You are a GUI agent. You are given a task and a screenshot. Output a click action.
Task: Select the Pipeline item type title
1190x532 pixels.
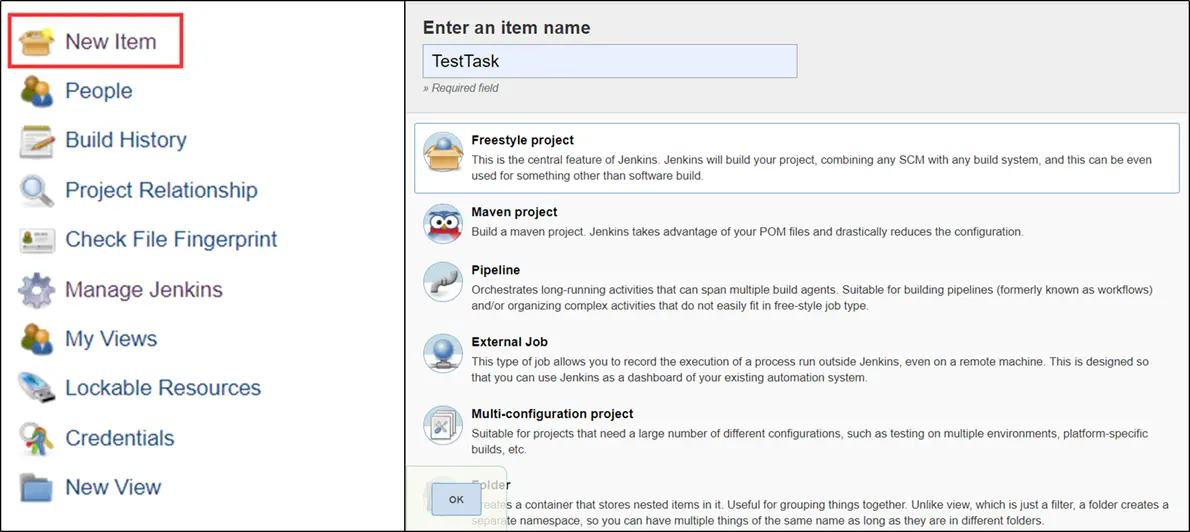tap(496, 270)
